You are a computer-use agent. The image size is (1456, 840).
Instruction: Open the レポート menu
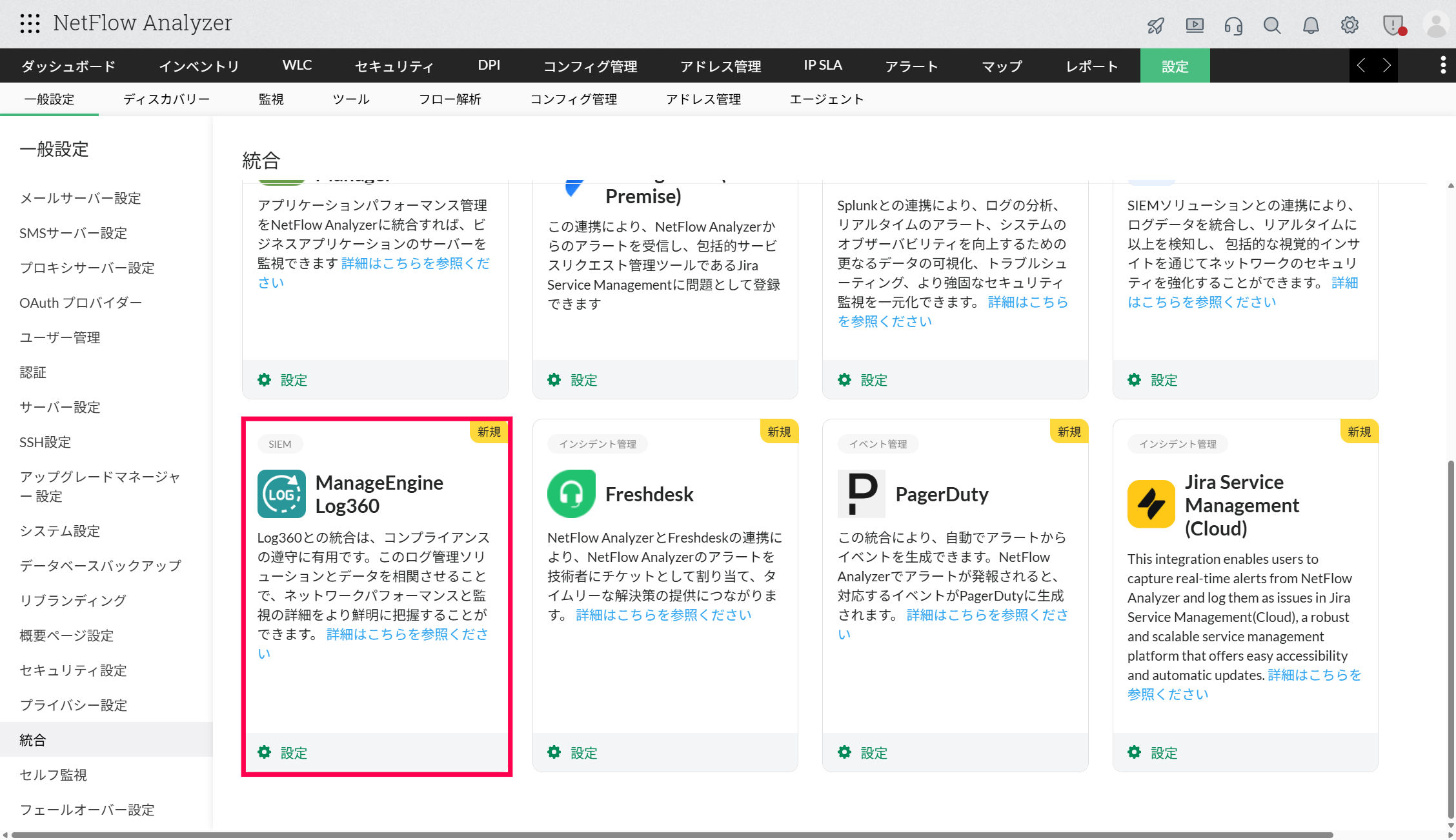pyautogui.click(x=1092, y=66)
